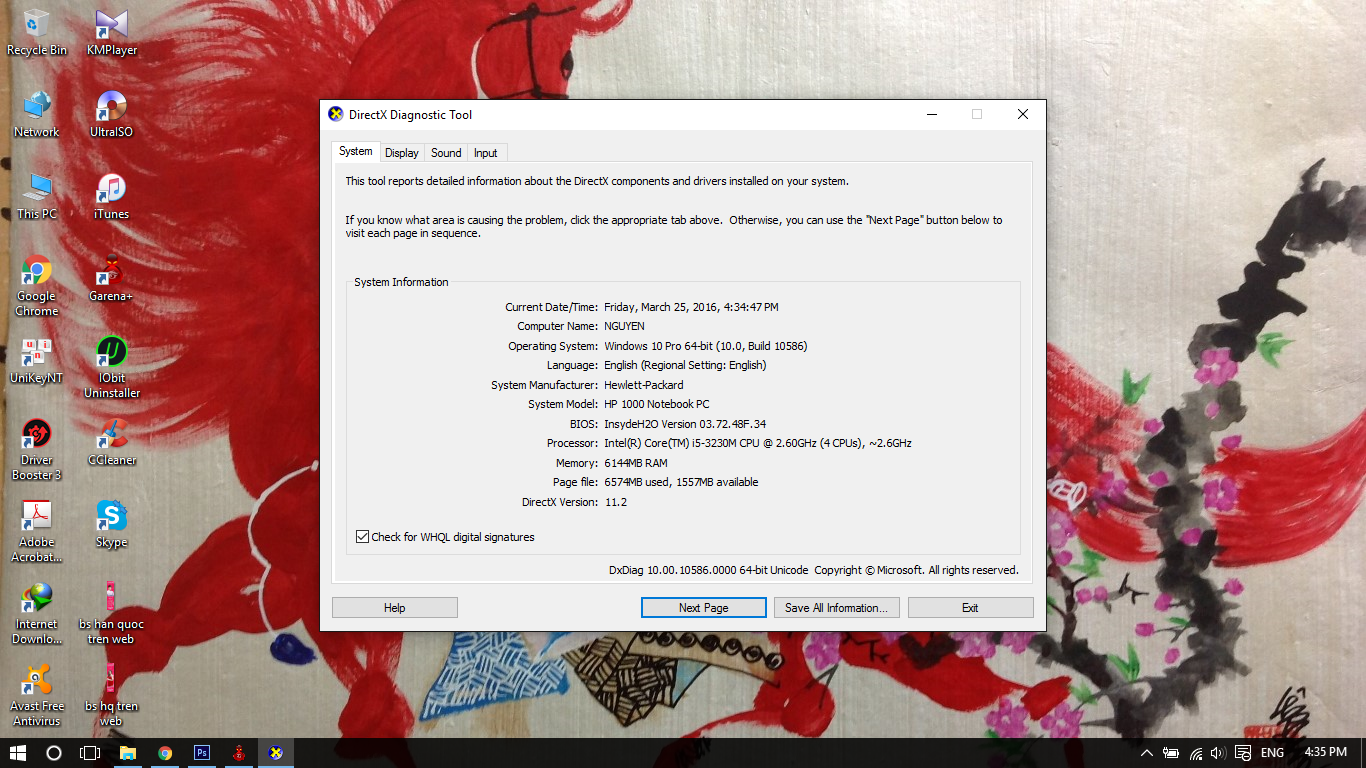Click the Help button
The image size is (1366, 768).
click(395, 608)
